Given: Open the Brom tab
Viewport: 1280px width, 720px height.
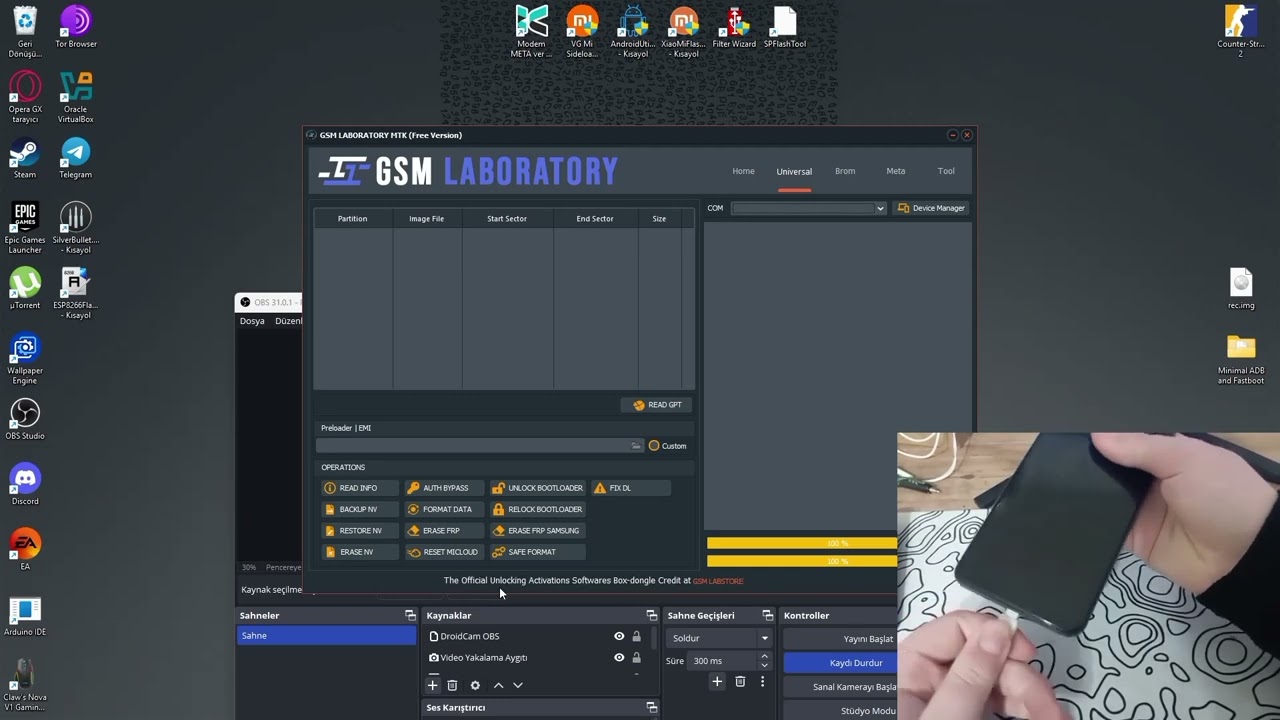Looking at the screenshot, I should click(x=845, y=171).
